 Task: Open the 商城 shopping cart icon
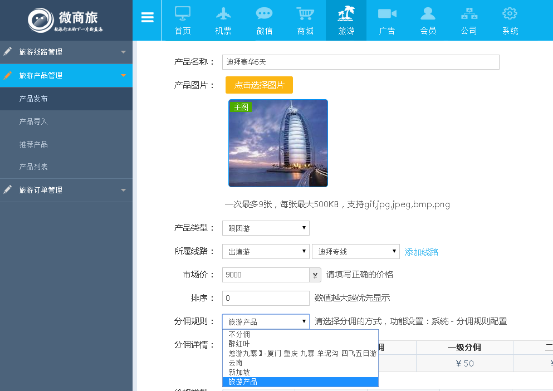[x=305, y=13]
